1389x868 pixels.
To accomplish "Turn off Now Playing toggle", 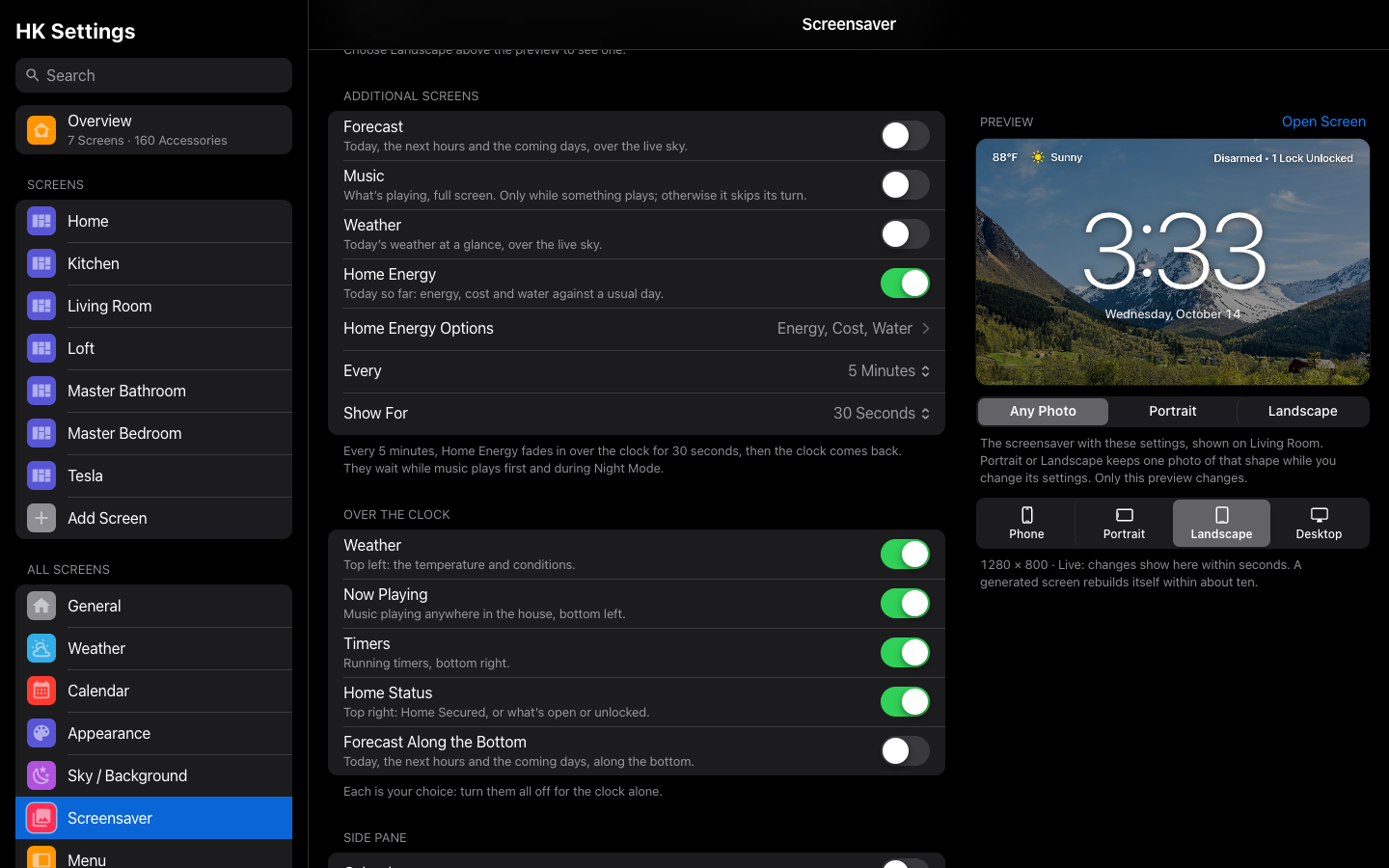I will coord(905,604).
